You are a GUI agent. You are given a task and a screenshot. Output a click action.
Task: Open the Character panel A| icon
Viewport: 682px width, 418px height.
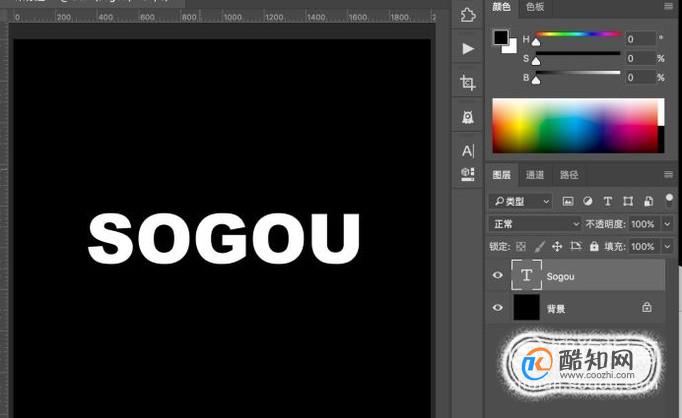(468, 151)
